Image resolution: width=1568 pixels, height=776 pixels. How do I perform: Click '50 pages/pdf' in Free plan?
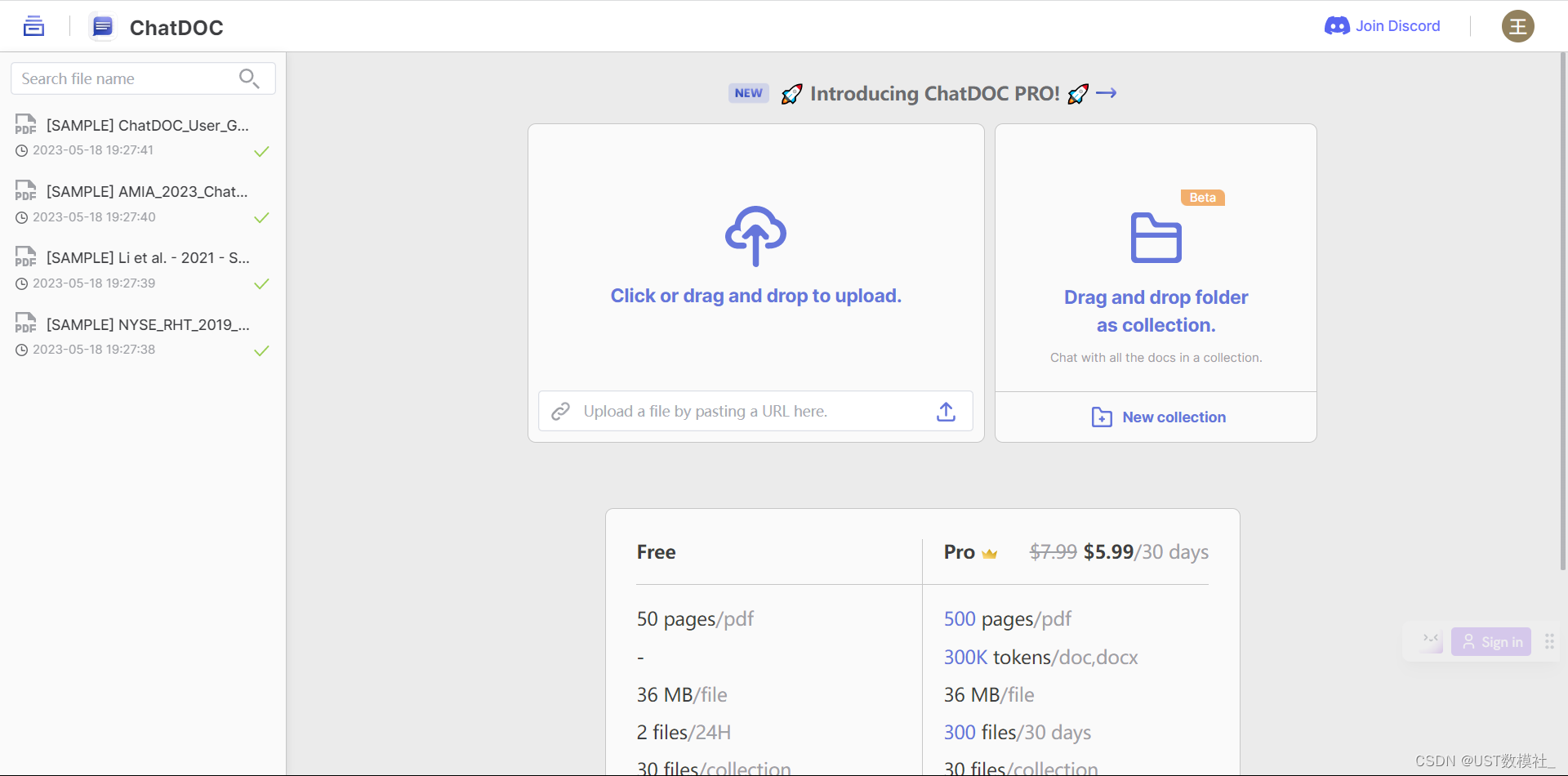click(x=695, y=619)
